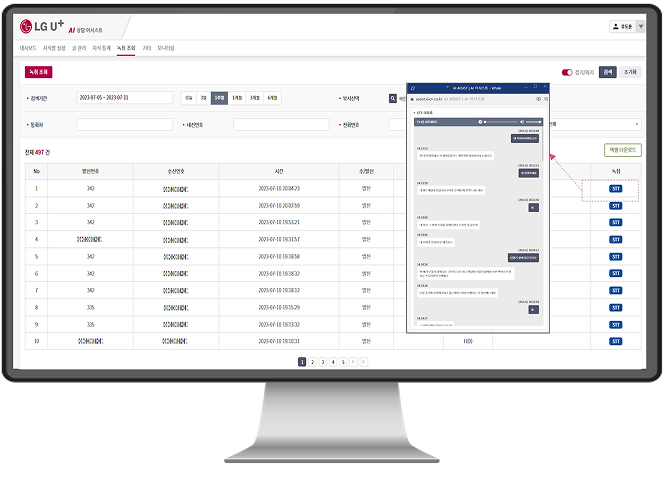
Task: Select the 녹취 조회 navigation tab
Action: point(126,48)
